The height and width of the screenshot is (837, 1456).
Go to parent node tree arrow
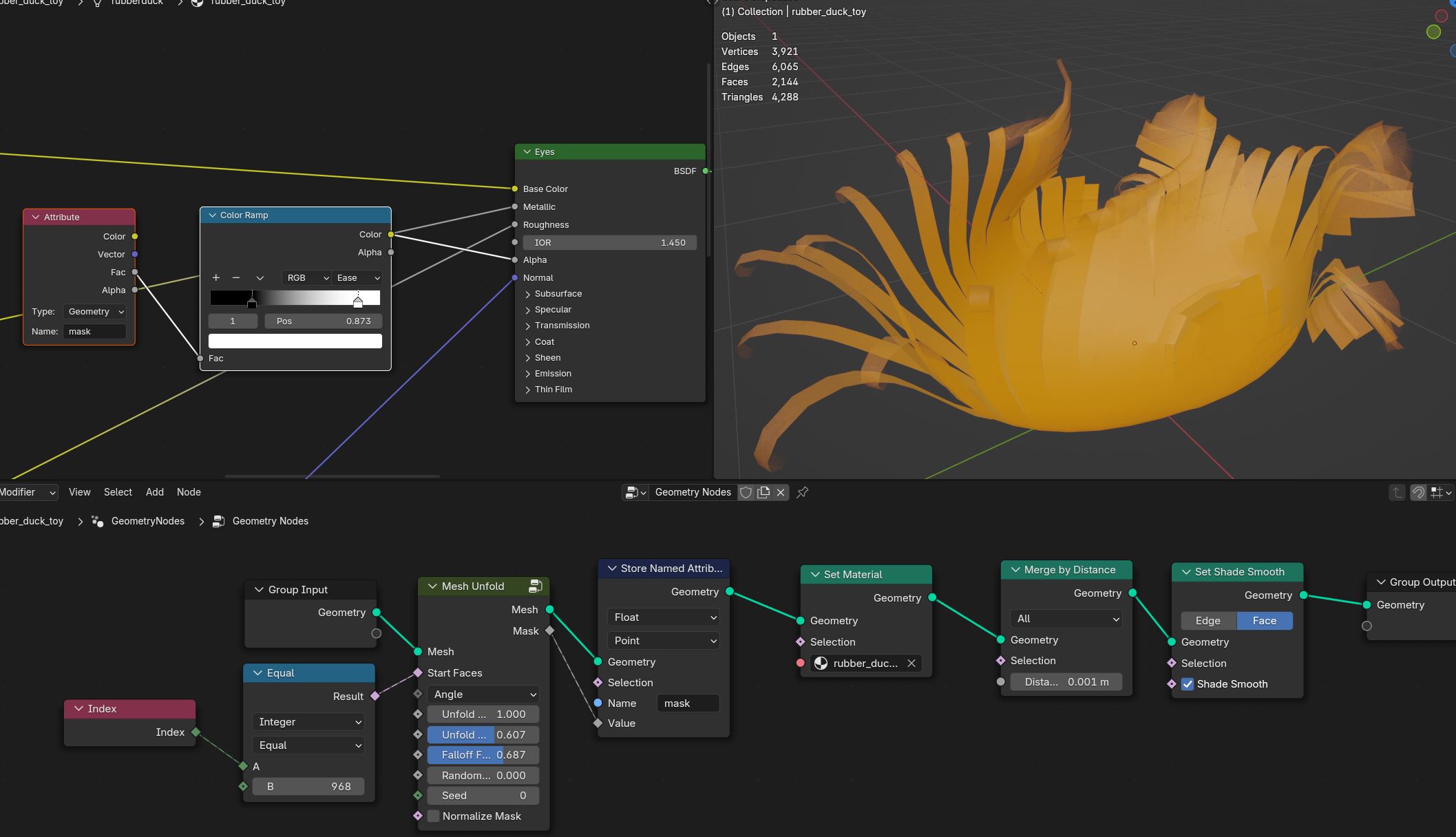1397,492
